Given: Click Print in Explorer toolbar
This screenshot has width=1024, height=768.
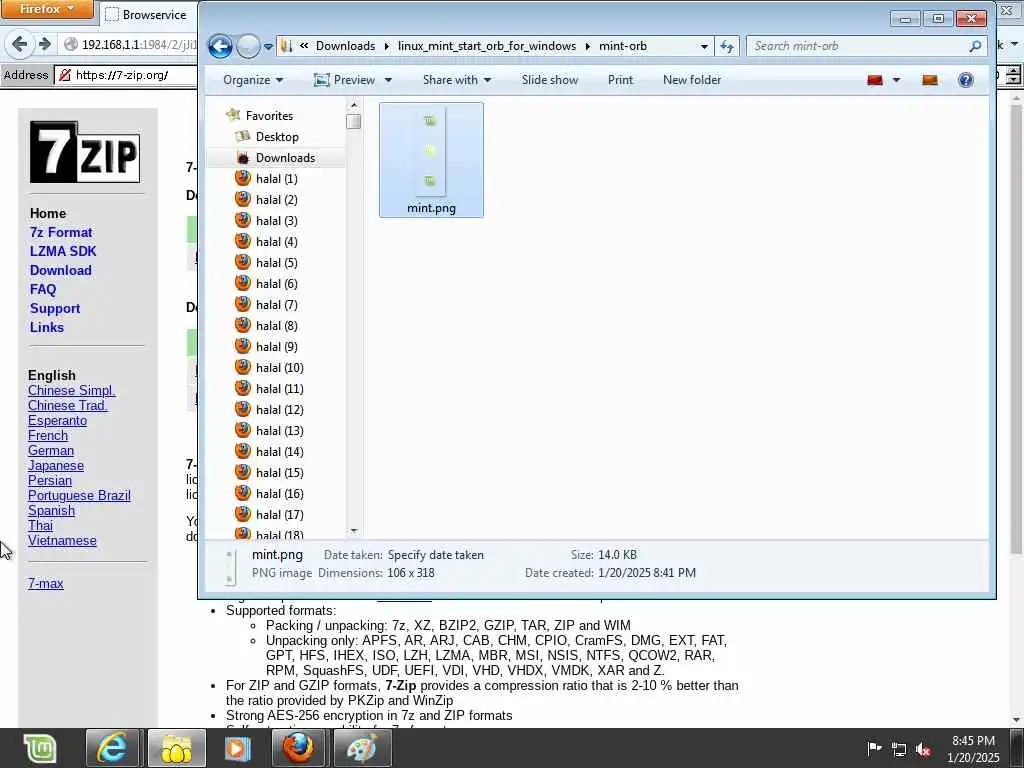Looking at the screenshot, I should coord(620,80).
